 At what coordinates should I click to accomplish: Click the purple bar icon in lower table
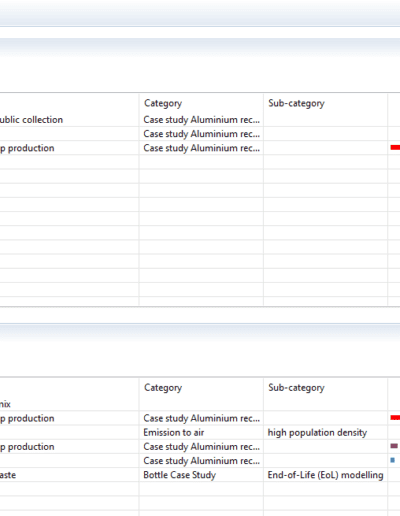(394, 446)
